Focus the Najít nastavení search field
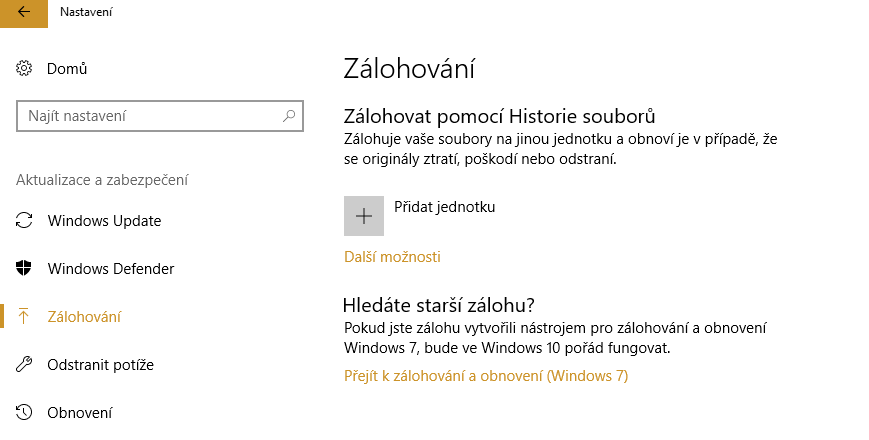The height and width of the screenshot is (440, 869). point(150,116)
